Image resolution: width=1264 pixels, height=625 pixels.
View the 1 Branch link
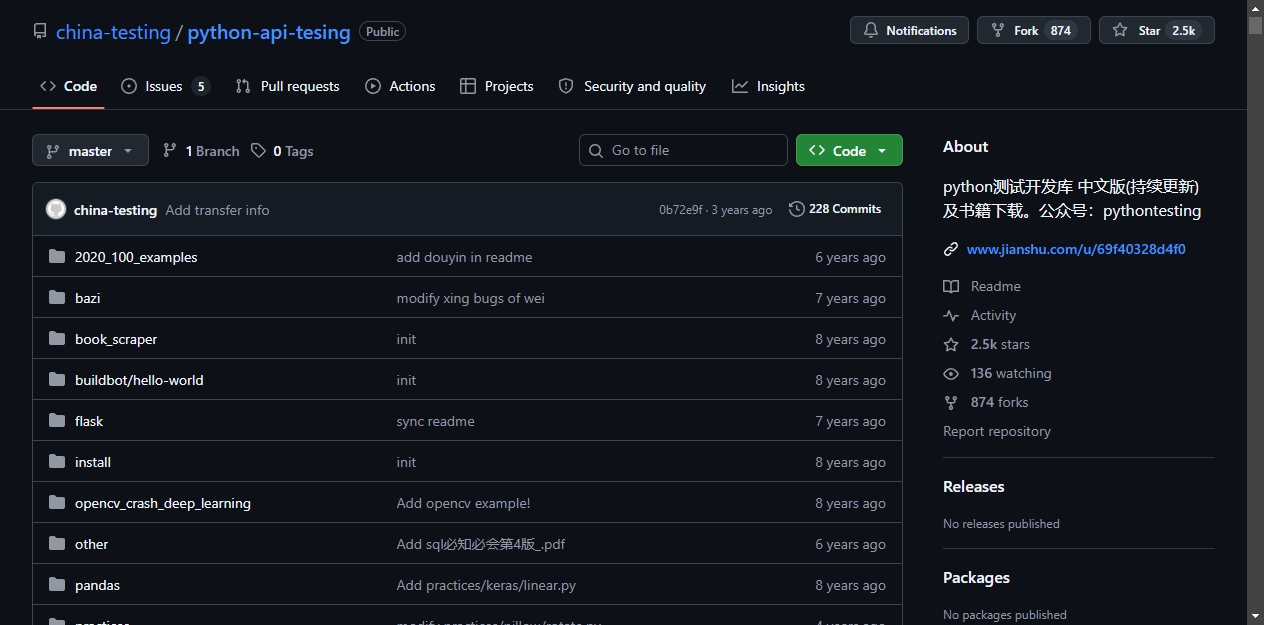coord(201,151)
